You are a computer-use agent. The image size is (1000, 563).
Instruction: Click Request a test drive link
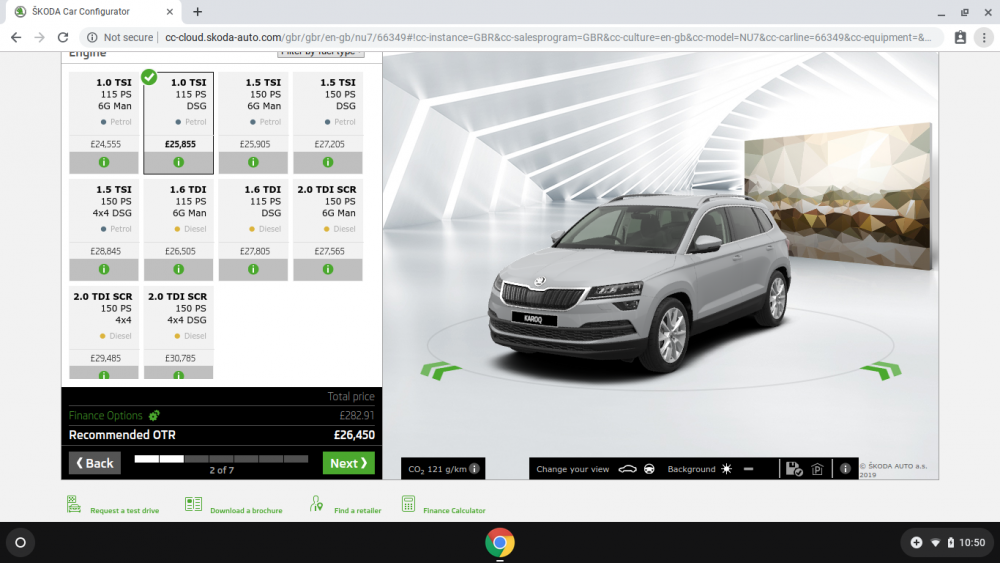coord(125,511)
